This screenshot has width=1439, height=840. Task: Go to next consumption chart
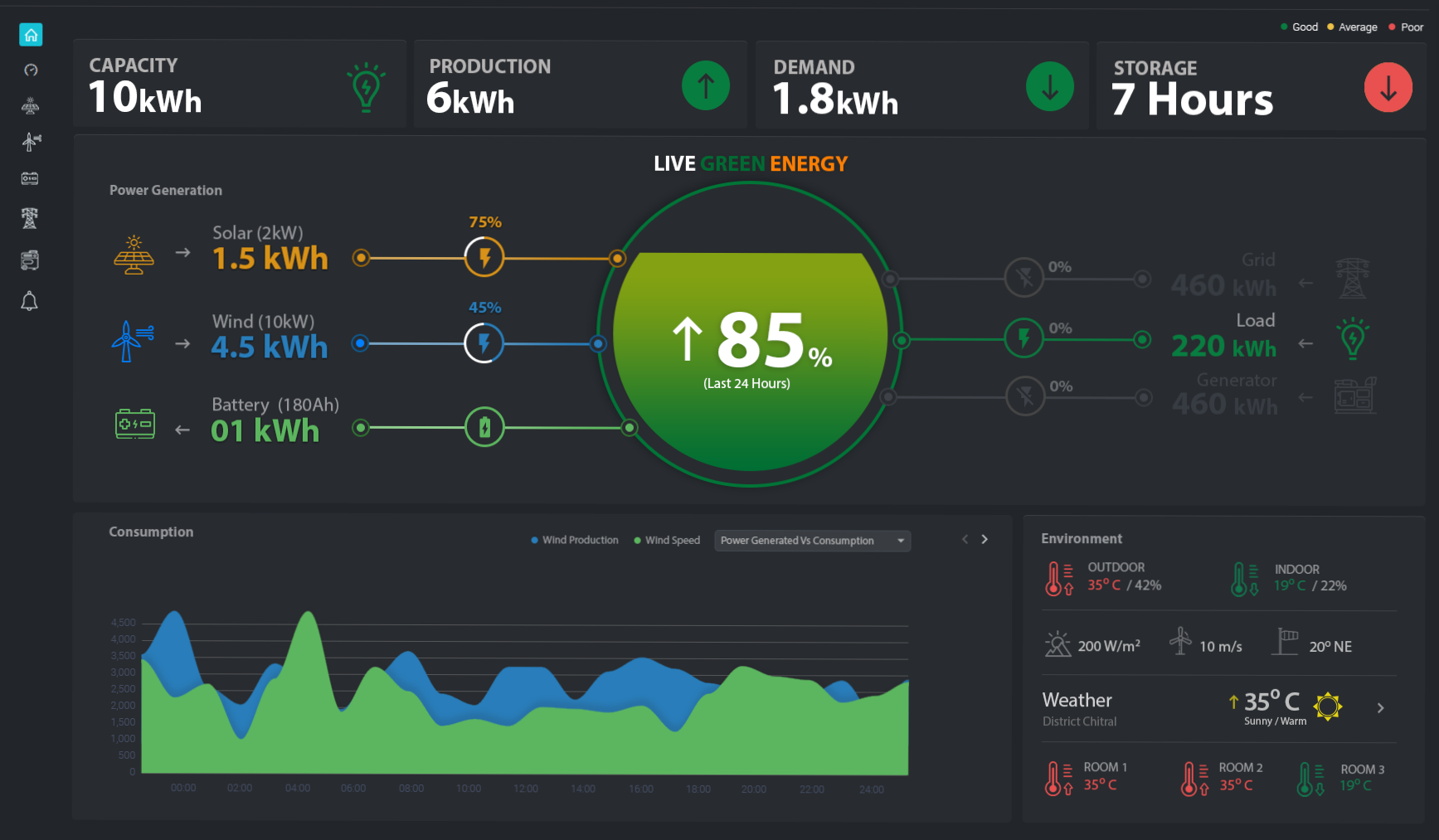click(984, 540)
